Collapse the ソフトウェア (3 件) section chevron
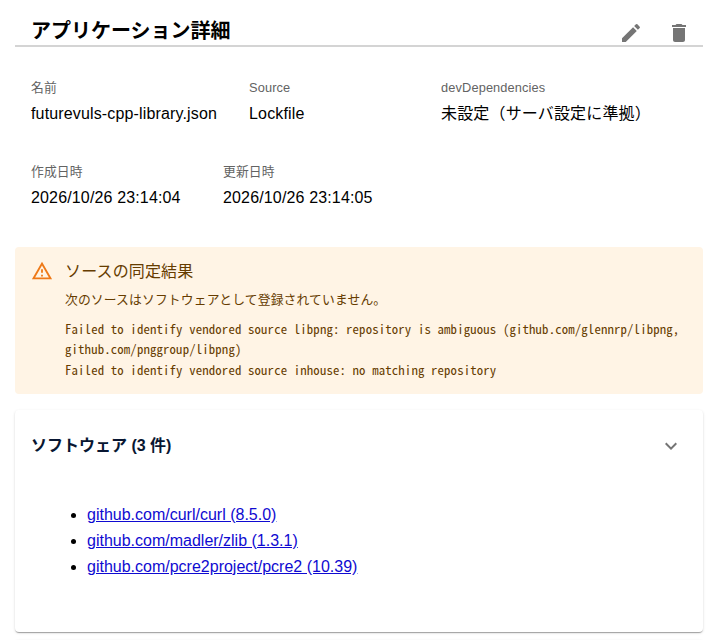The width and height of the screenshot is (719, 640). (671, 446)
